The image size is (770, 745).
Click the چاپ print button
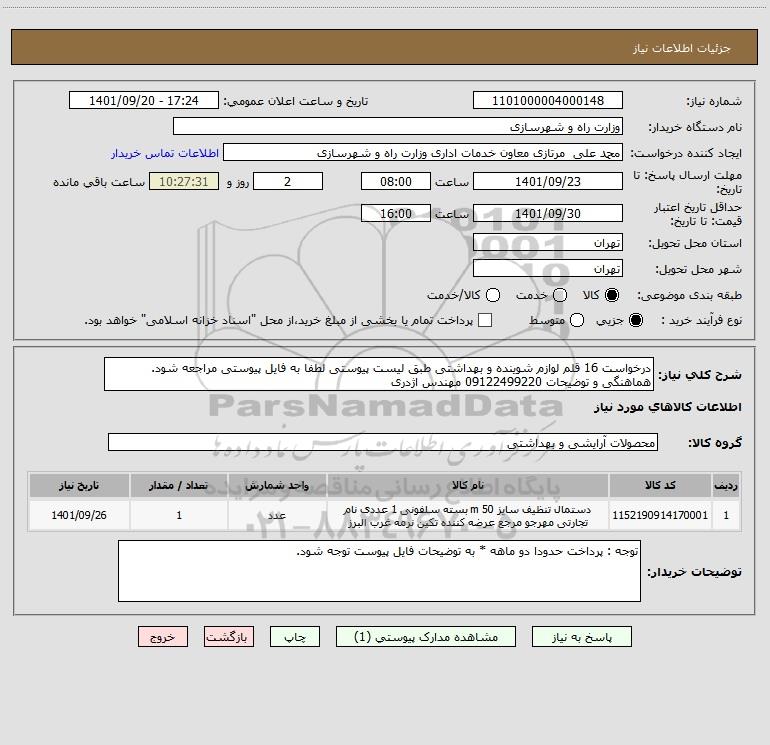[x=295, y=637]
